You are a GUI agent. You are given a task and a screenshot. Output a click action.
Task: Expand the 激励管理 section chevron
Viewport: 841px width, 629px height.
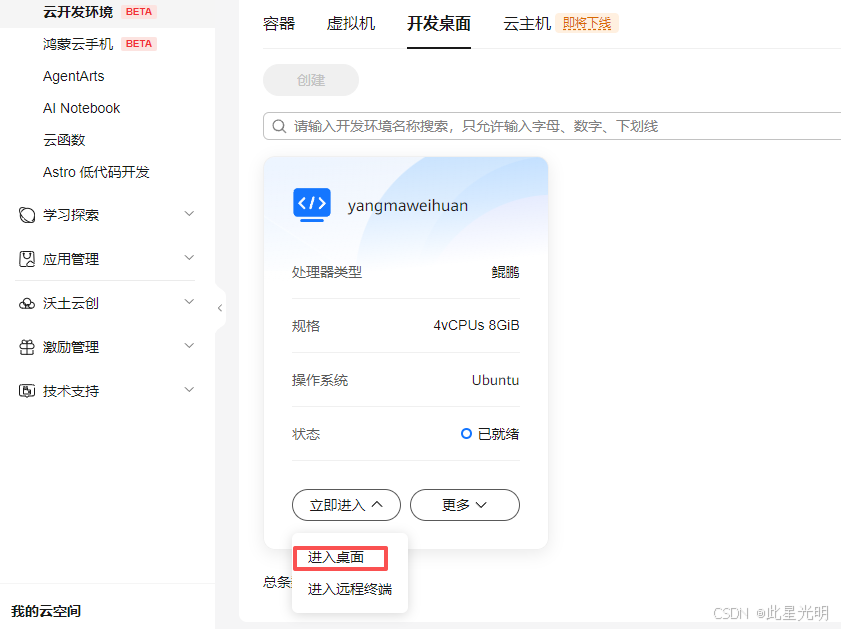coord(189,346)
